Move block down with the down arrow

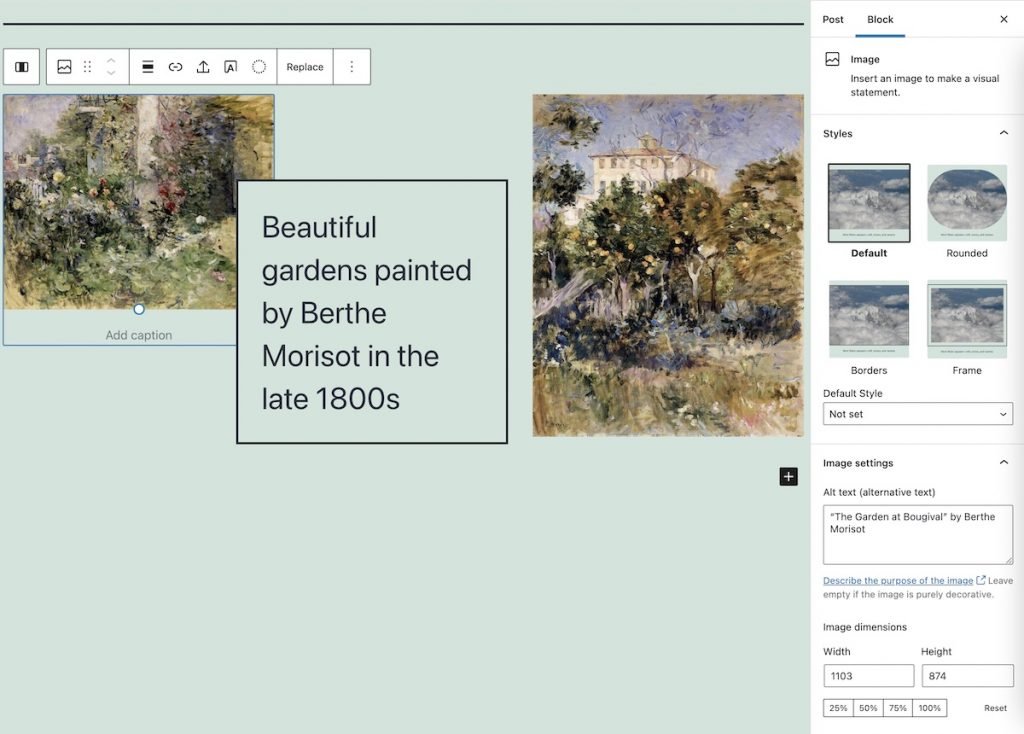[111, 73]
